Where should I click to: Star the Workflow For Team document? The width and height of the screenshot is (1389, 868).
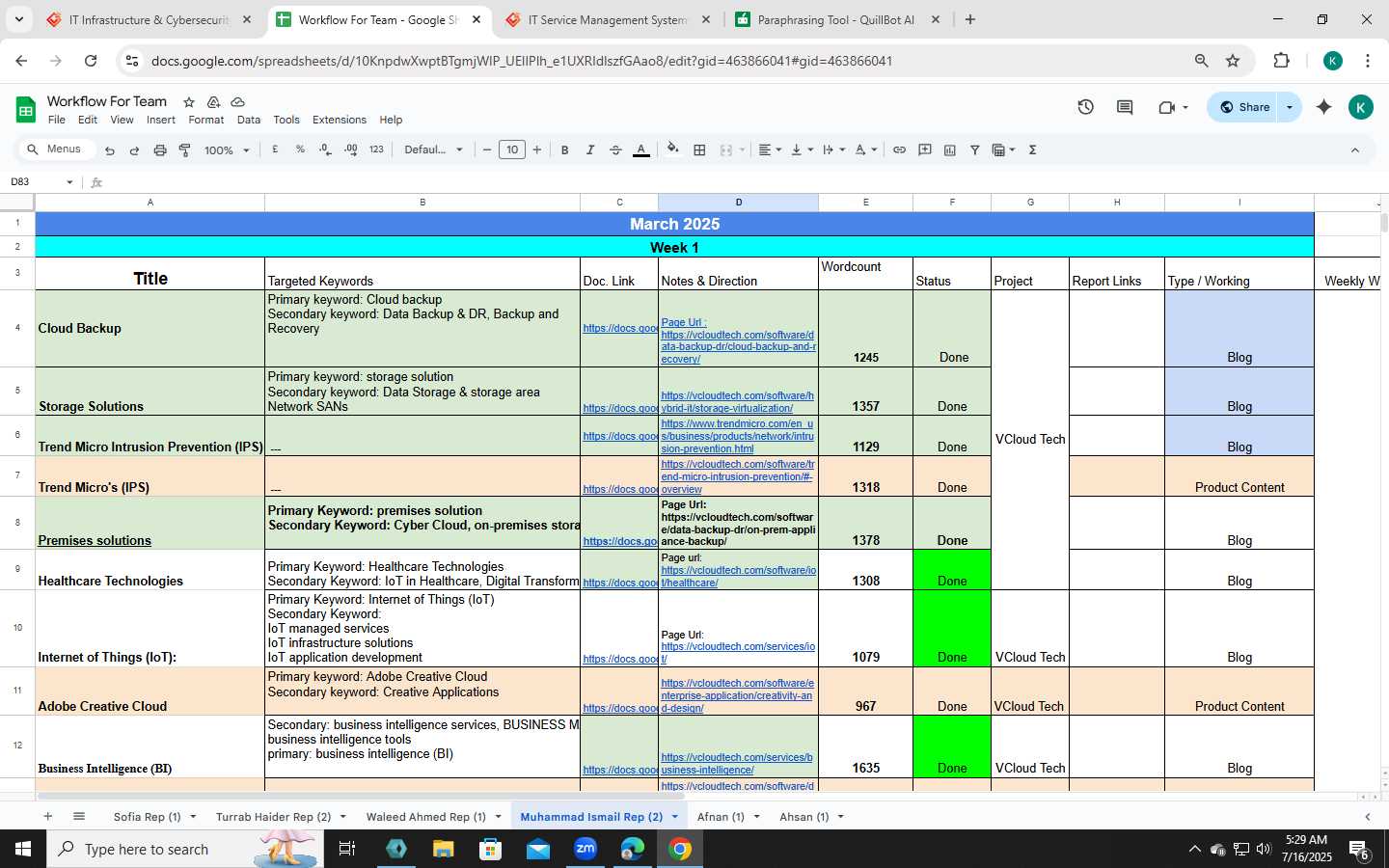(189, 101)
